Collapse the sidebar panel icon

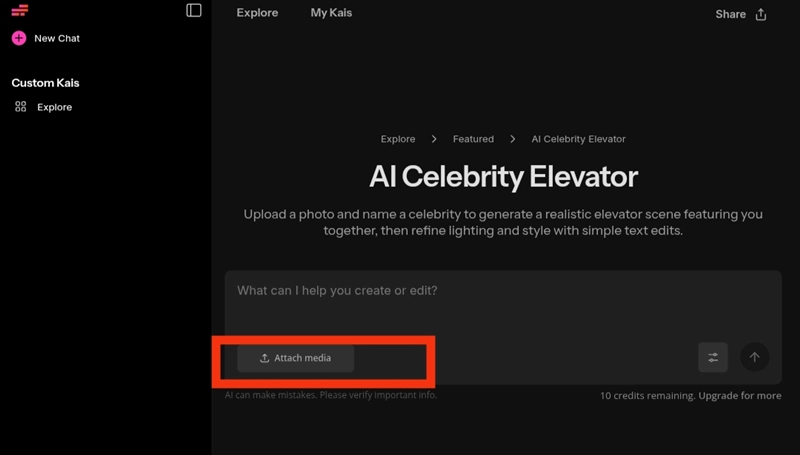(x=194, y=11)
